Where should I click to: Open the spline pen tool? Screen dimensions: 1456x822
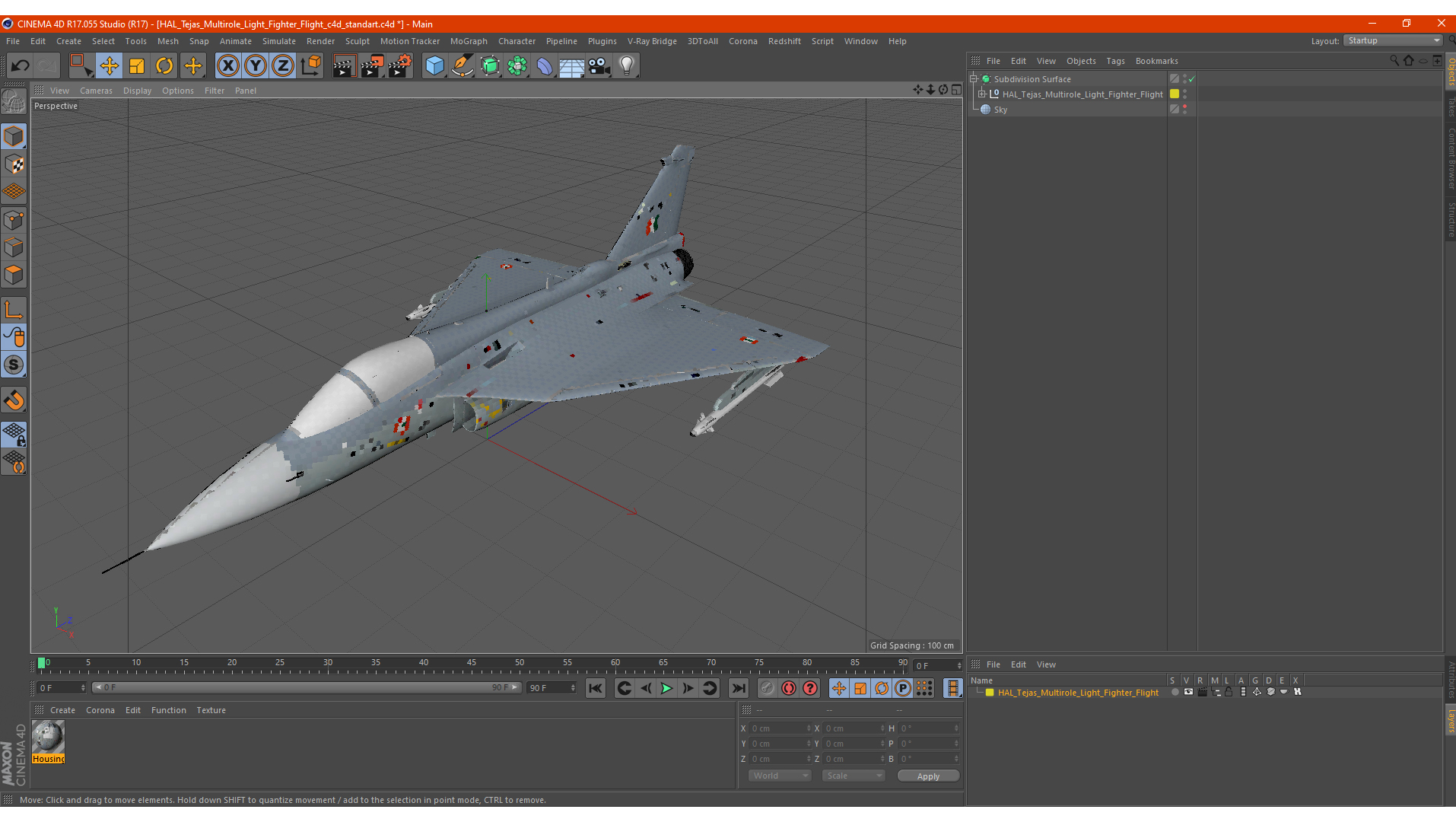462,66
